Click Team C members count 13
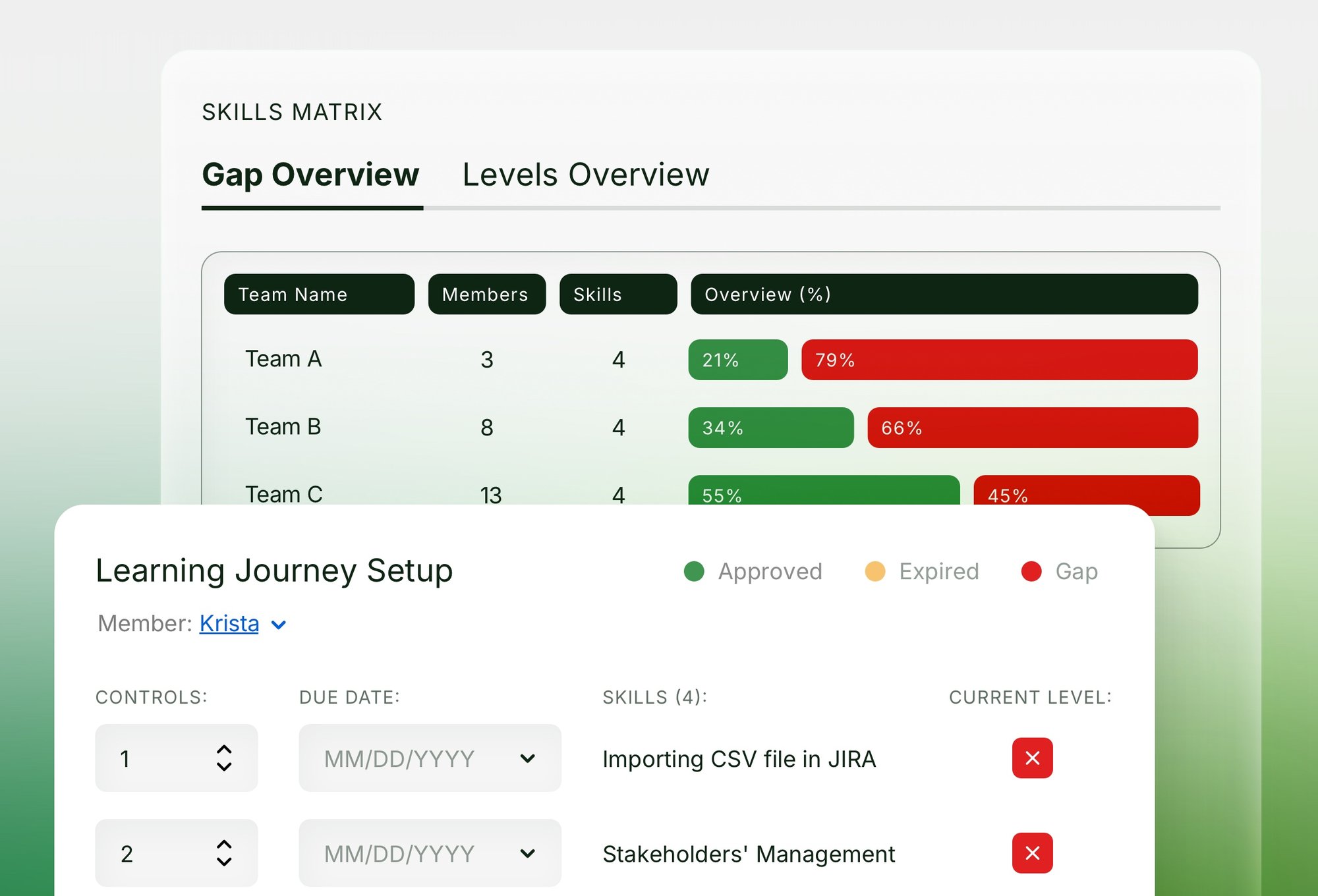Image resolution: width=1318 pixels, height=896 pixels. click(491, 495)
